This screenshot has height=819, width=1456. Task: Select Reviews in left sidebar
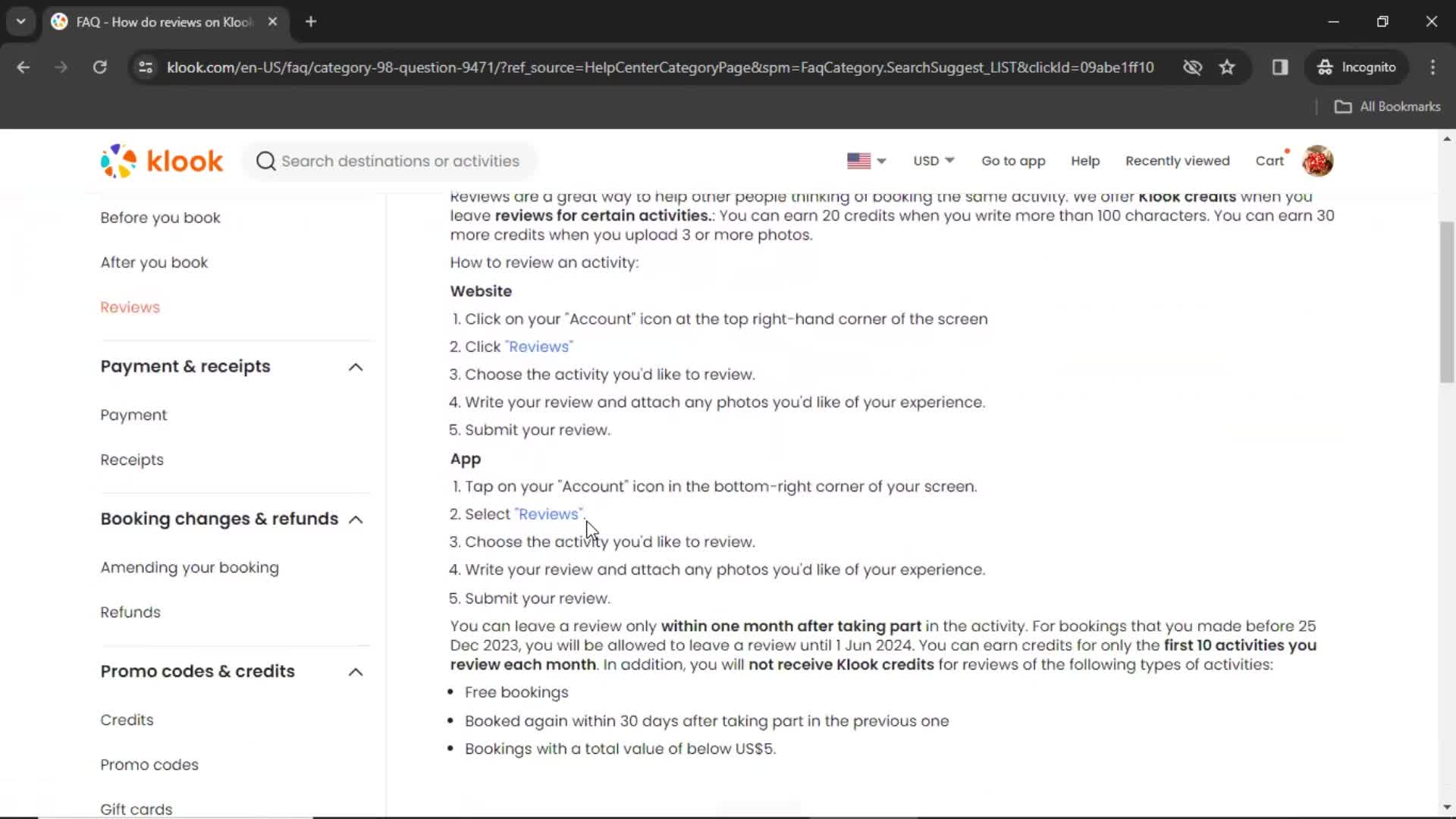(130, 307)
